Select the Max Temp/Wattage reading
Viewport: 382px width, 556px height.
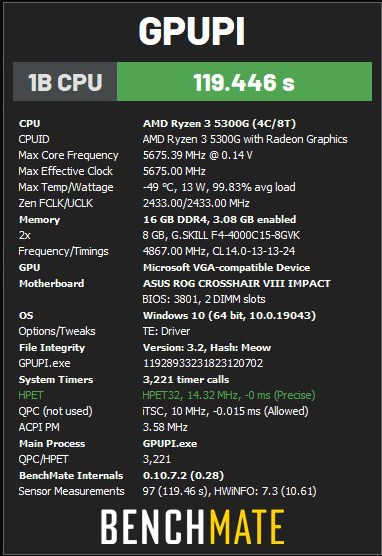[219, 187]
